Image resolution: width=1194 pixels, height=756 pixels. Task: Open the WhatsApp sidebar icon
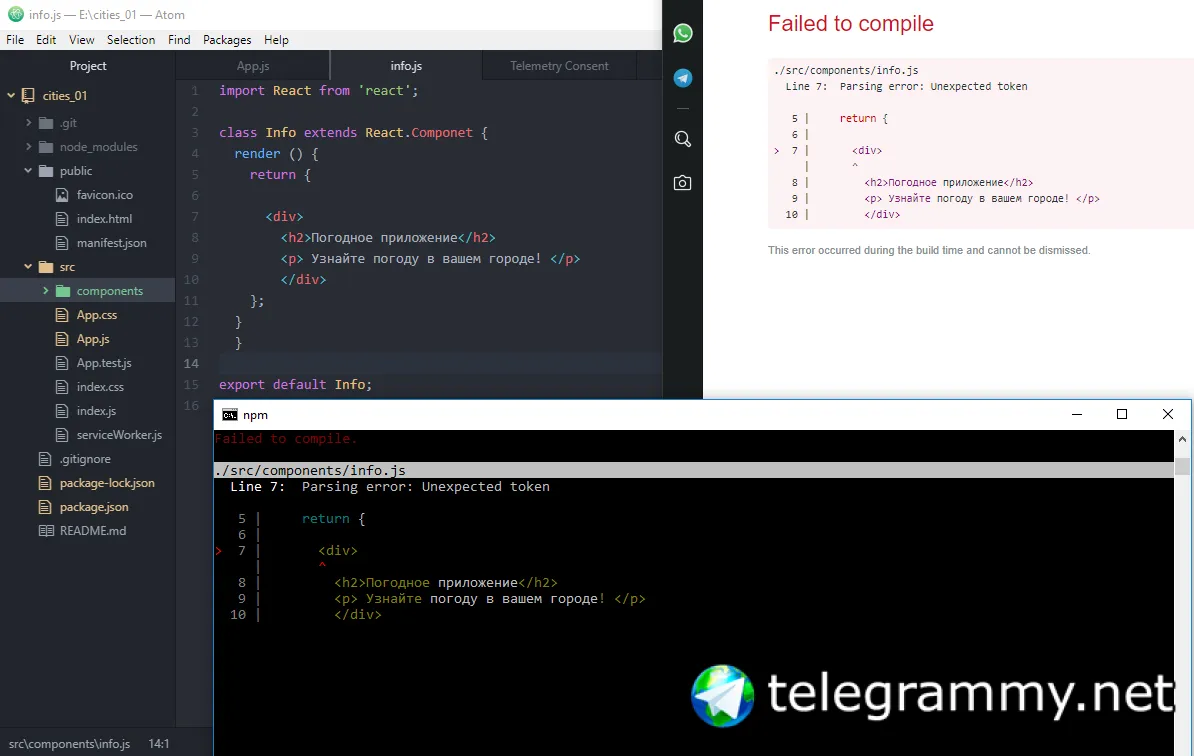(x=682, y=33)
